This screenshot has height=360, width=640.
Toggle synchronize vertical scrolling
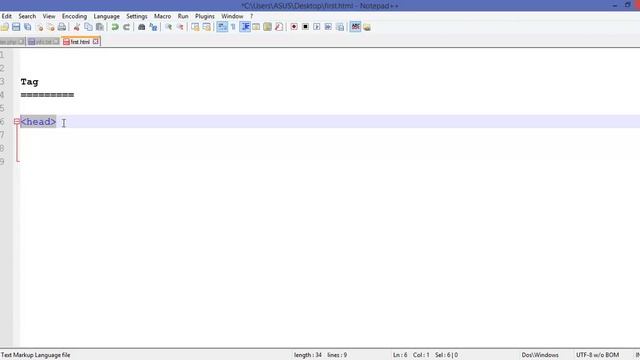coord(195,27)
